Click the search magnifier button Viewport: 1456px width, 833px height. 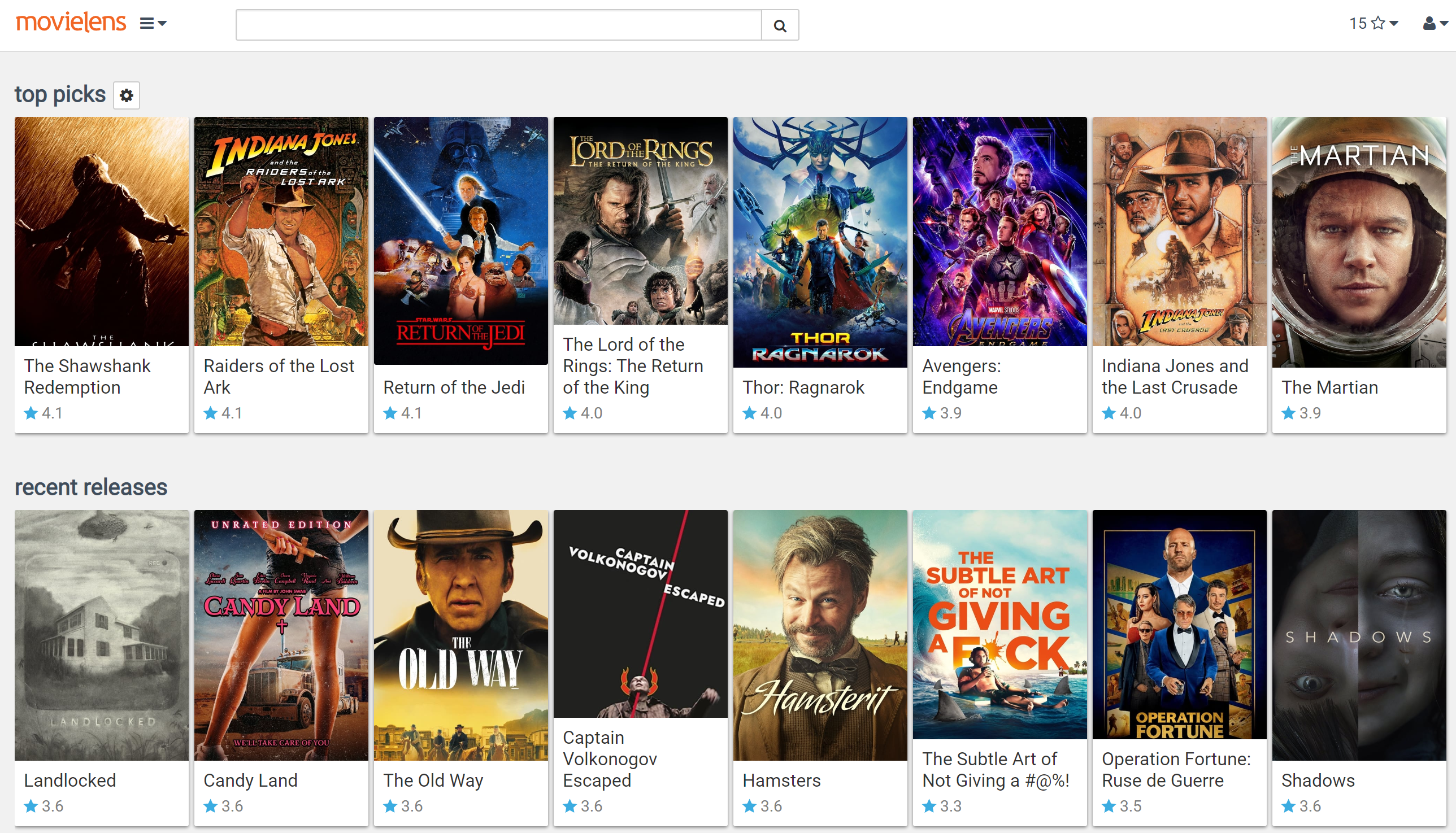click(x=780, y=25)
